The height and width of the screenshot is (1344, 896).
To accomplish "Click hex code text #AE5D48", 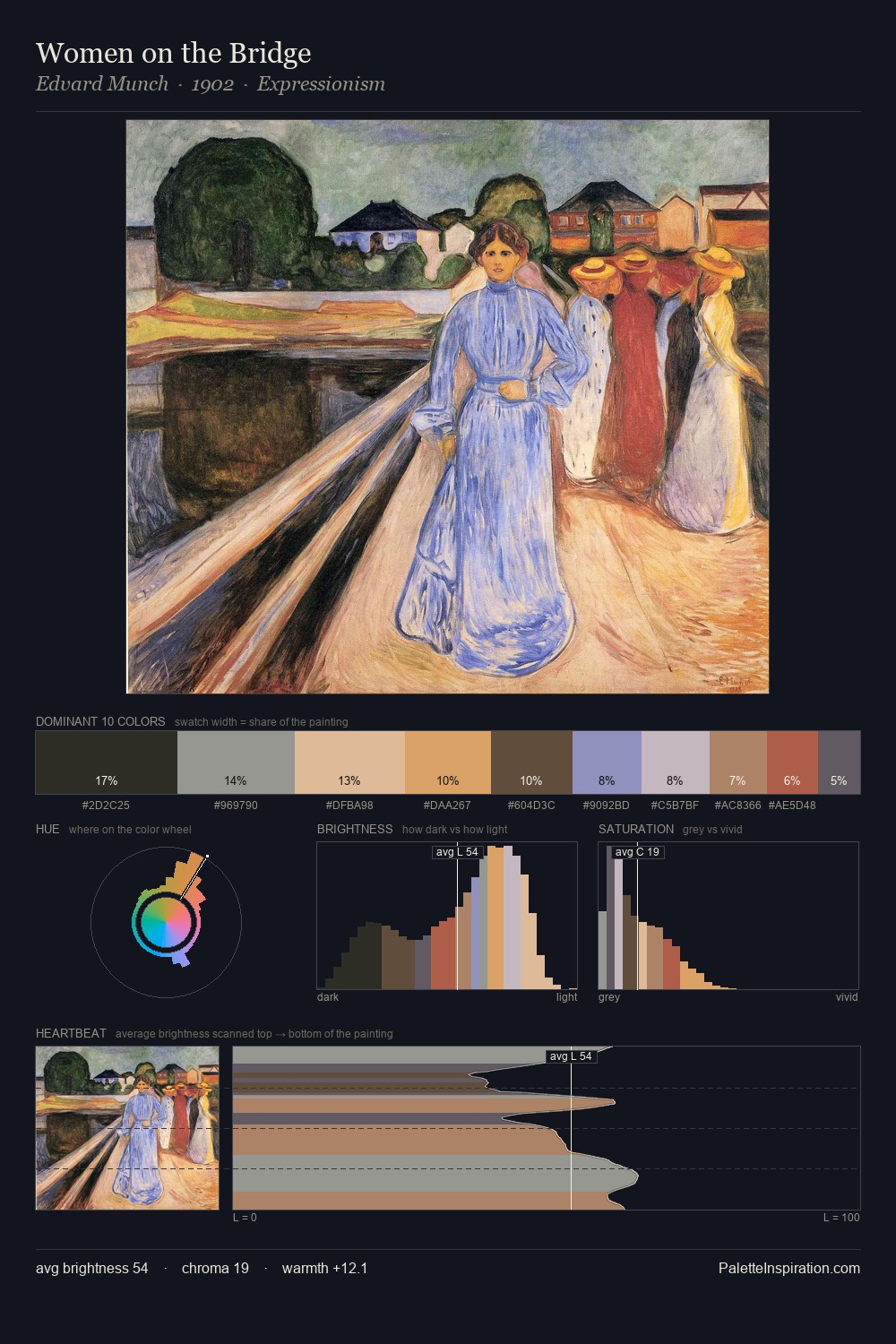I will coord(792,806).
